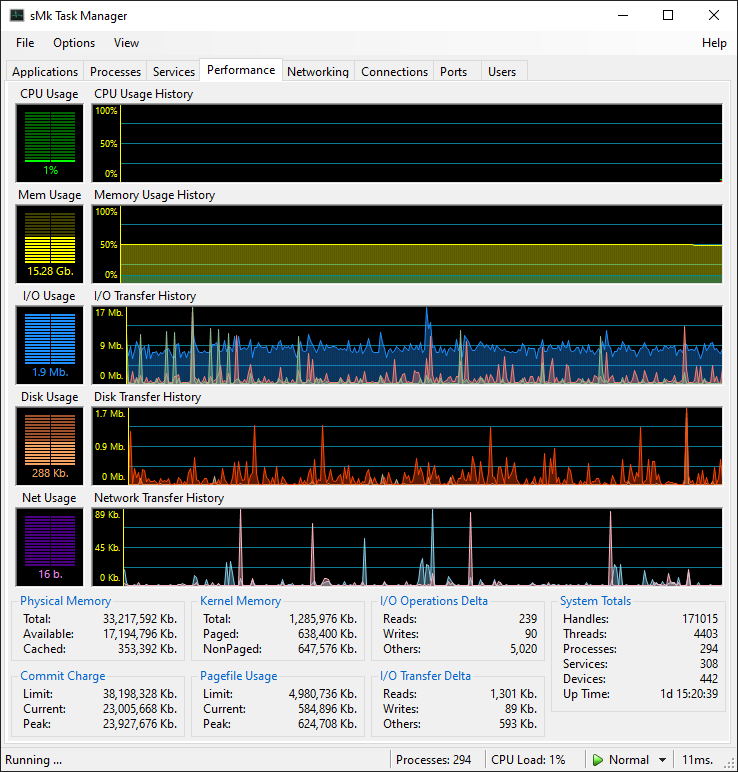Click the sMk Task Manager title bar icon
Screen dimensions: 738x772
[17, 16]
